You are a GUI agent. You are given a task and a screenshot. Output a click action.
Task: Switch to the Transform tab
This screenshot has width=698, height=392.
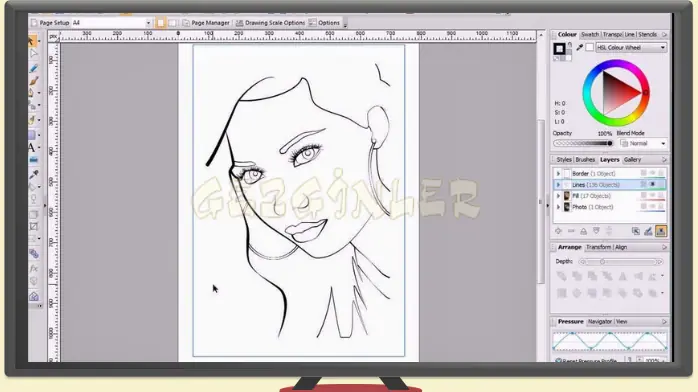[x=598, y=247]
